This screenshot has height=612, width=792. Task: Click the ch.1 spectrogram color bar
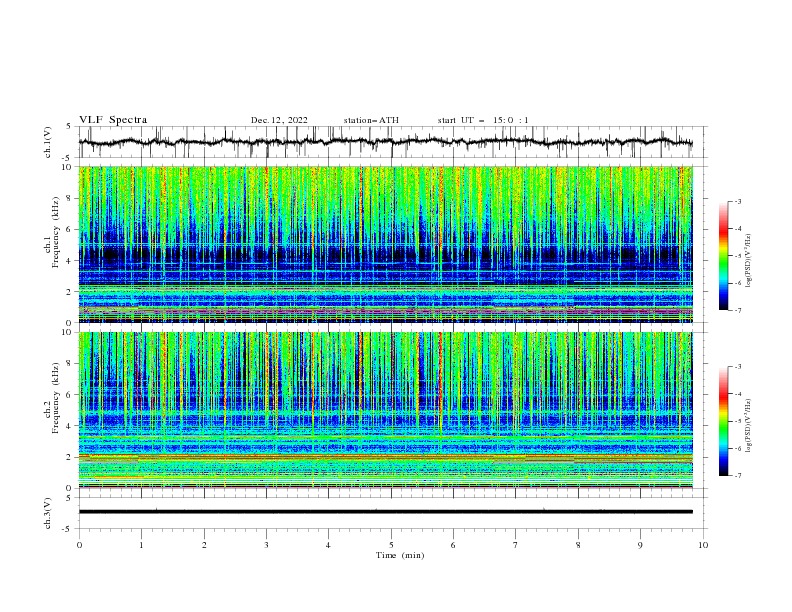[x=723, y=255]
